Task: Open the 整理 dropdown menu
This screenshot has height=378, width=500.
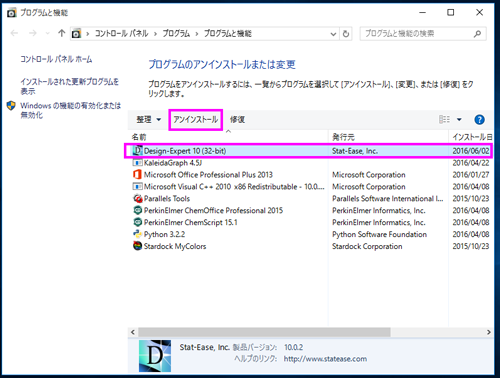Action: click(x=148, y=119)
